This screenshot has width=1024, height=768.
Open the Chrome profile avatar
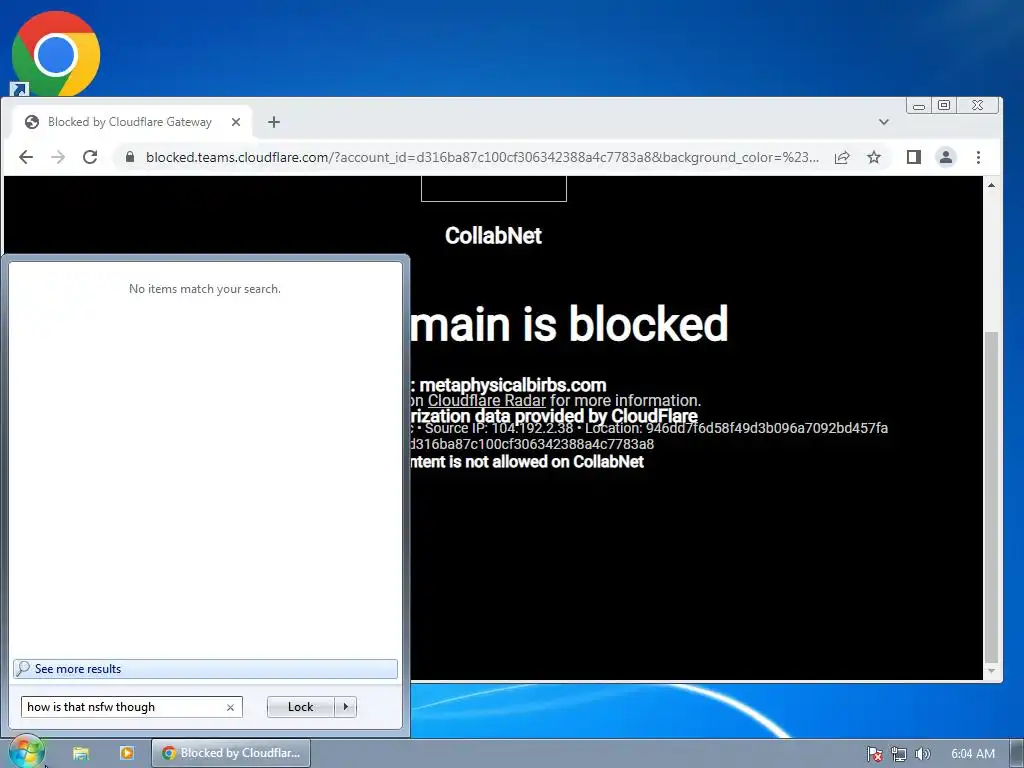click(x=946, y=157)
